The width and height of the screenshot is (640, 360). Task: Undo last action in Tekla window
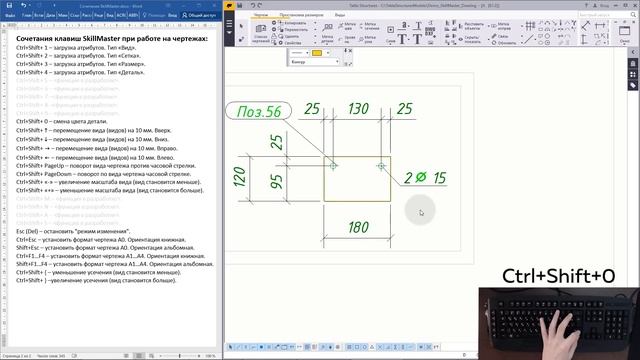point(253,5)
